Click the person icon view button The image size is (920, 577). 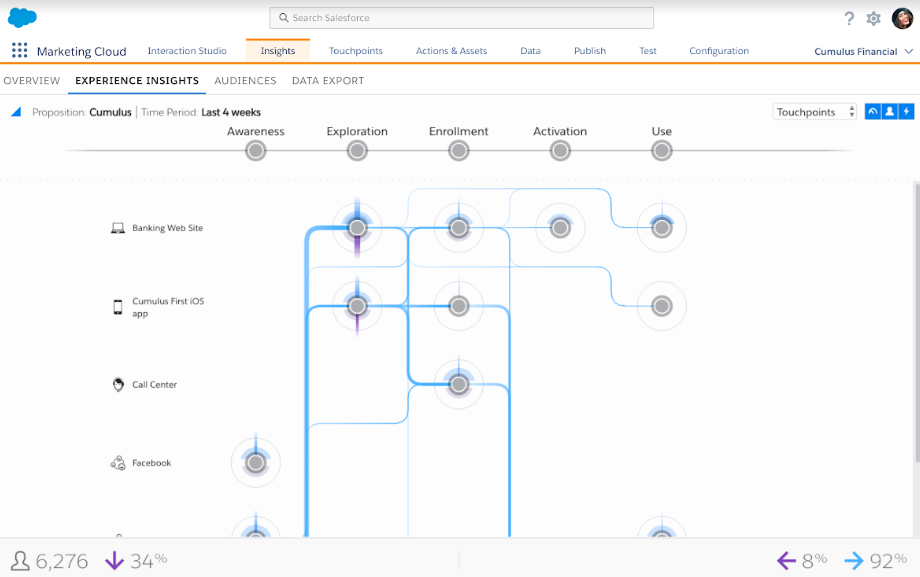click(x=889, y=112)
